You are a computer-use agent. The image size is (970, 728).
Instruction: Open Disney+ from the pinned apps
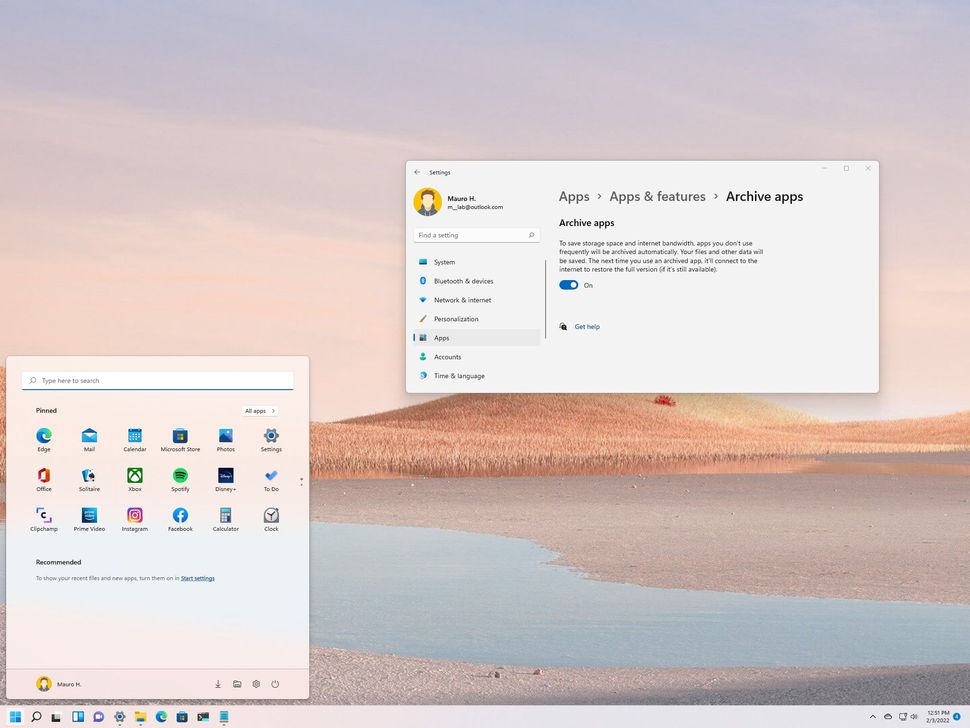[225, 478]
